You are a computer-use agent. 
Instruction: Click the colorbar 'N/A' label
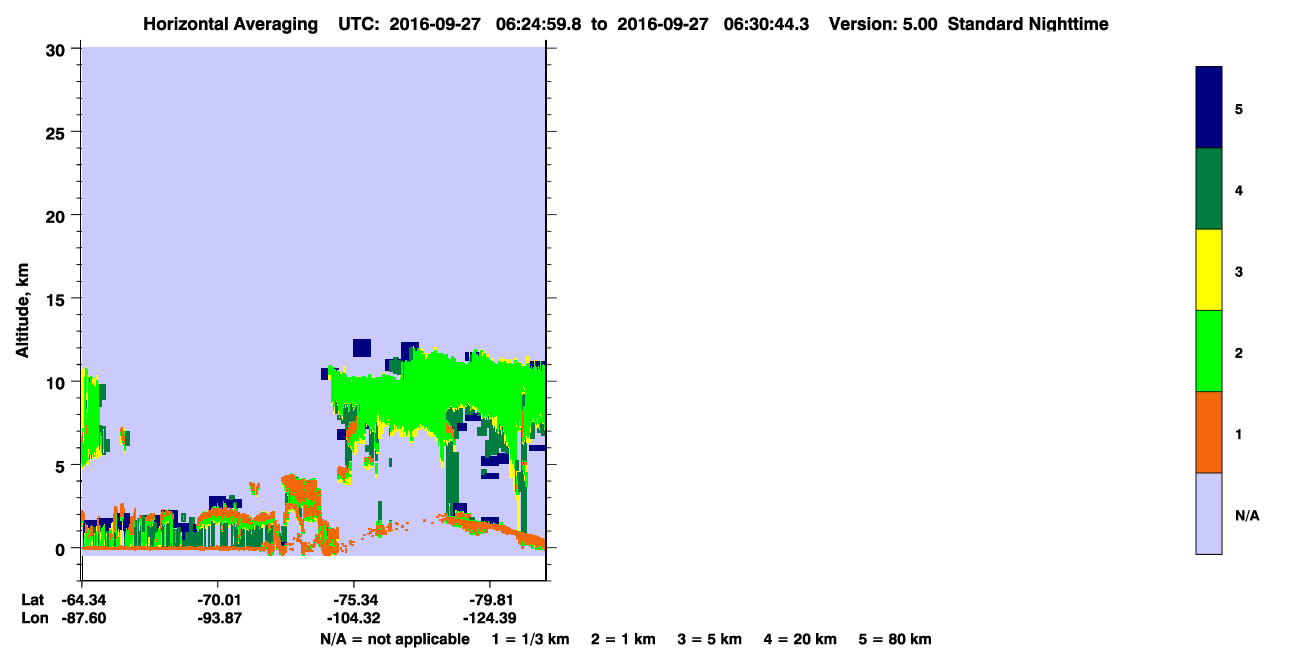(x=1247, y=516)
